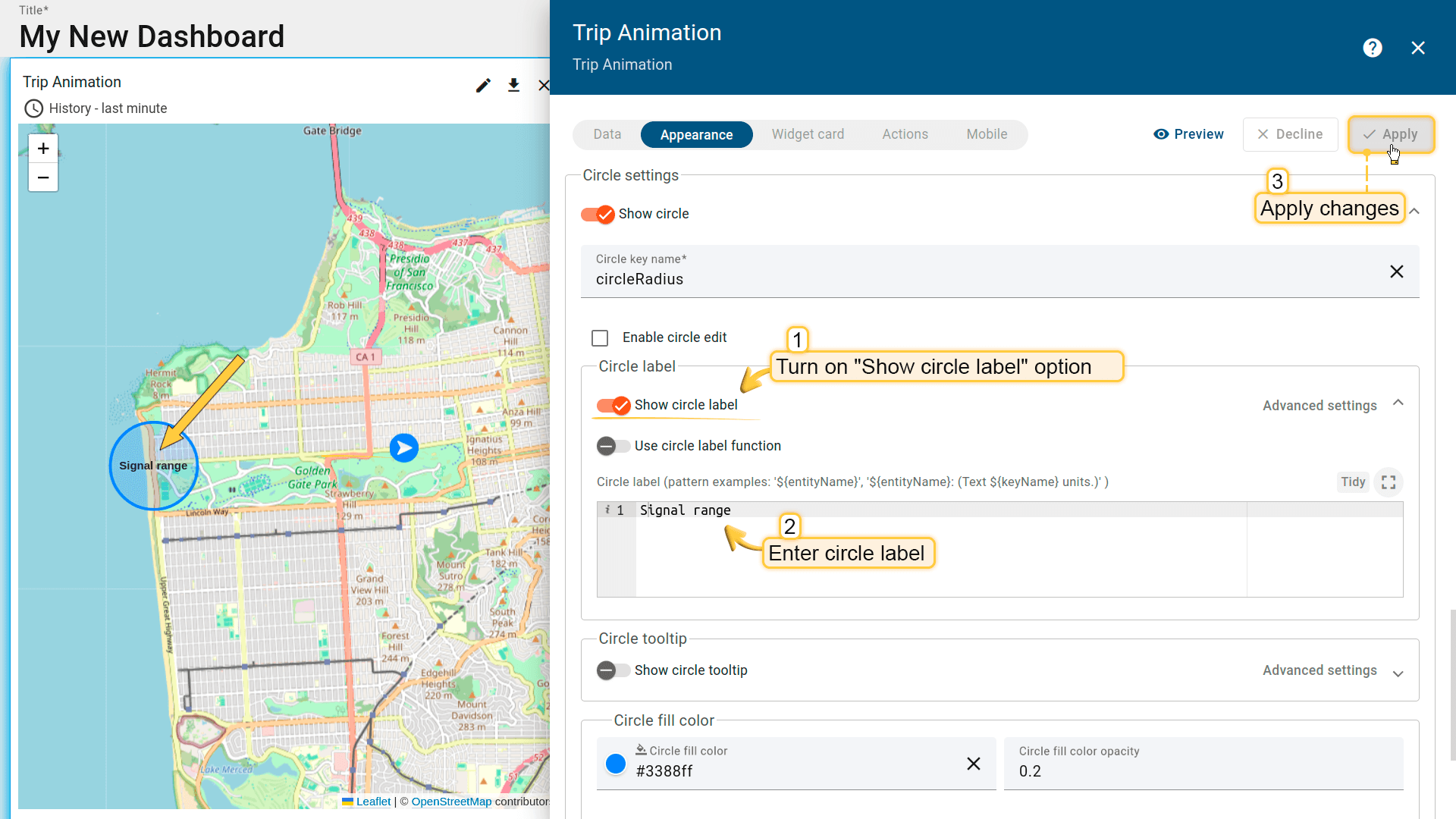Image resolution: width=1456 pixels, height=819 pixels.
Task: Zoom in on the map
Action: (x=43, y=149)
